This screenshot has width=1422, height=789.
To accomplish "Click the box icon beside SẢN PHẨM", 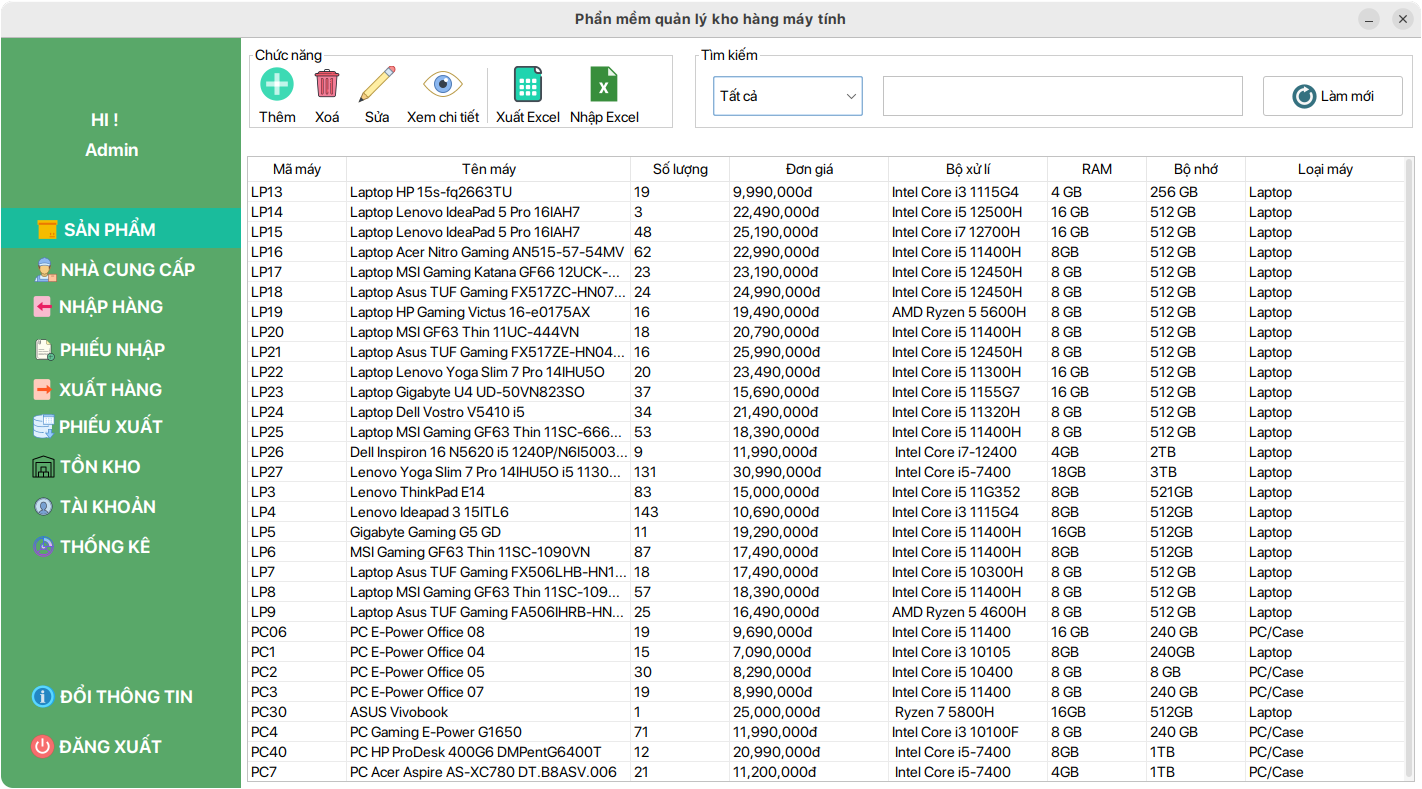I will pos(47,229).
